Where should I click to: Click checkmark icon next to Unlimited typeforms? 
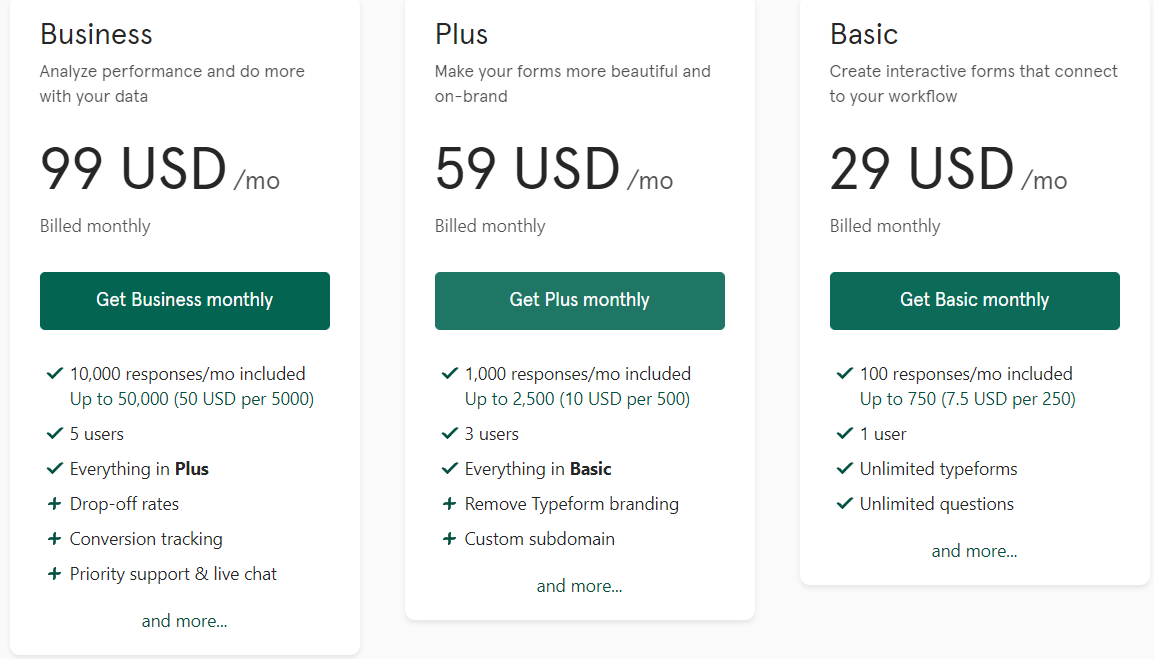(845, 469)
